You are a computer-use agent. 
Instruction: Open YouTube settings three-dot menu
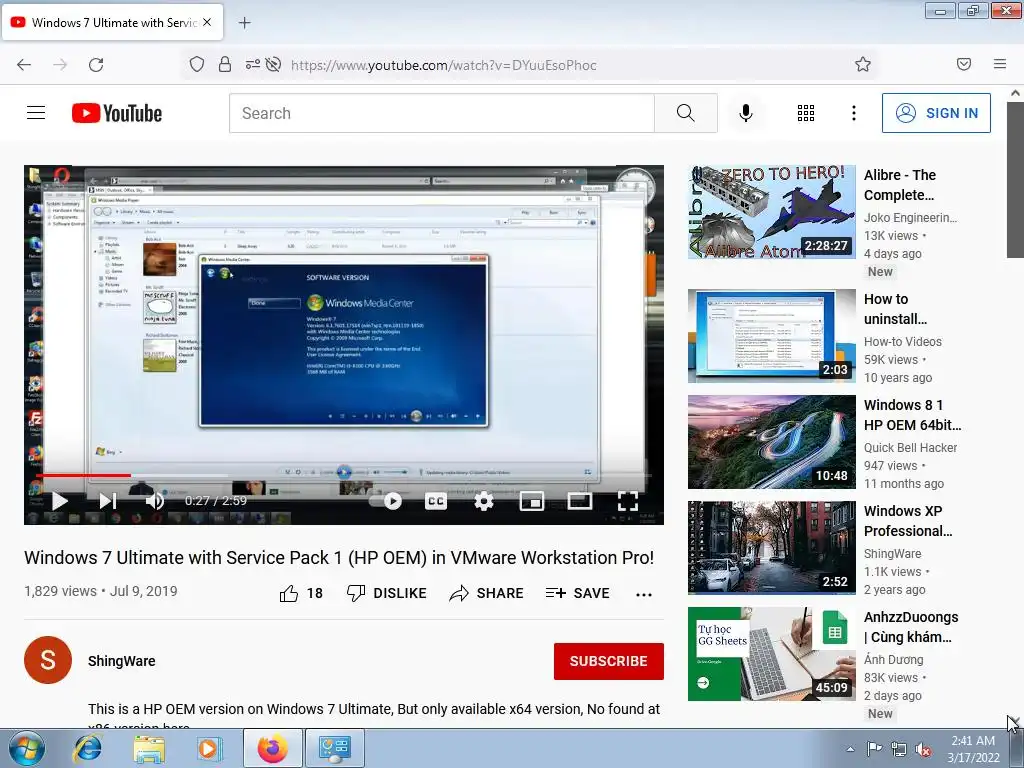click(854, 113)
